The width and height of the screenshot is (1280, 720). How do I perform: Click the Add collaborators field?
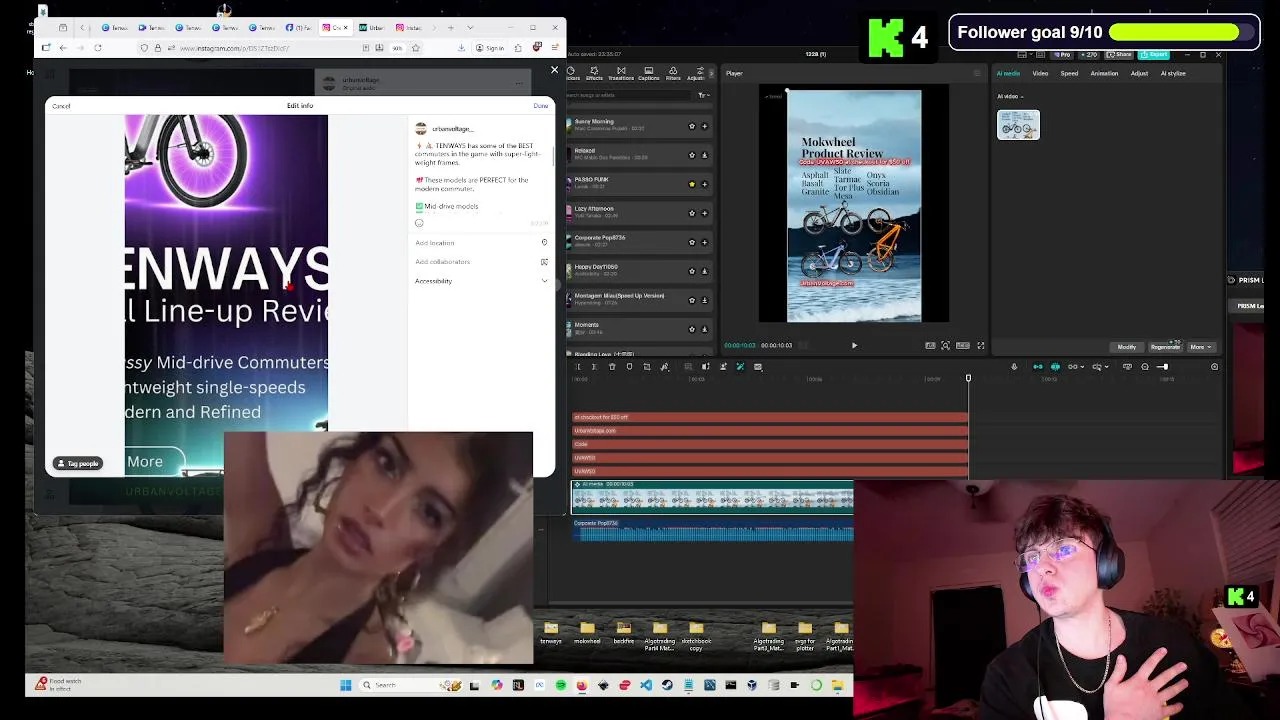[481, 262]
